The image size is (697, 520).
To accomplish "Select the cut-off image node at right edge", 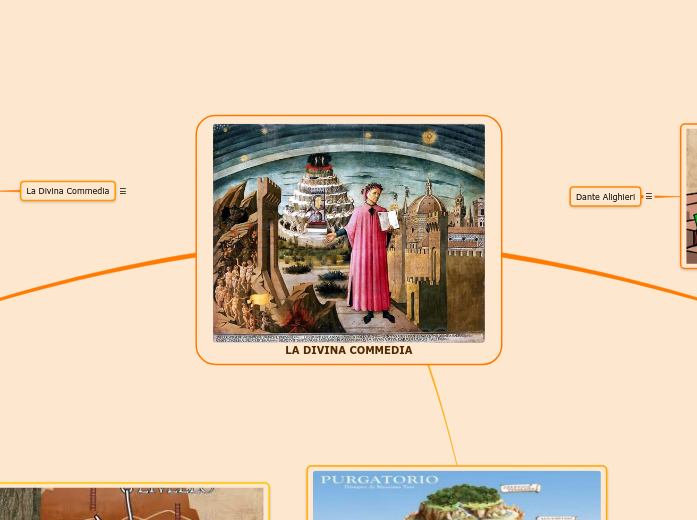I will [x=689, y=196].
